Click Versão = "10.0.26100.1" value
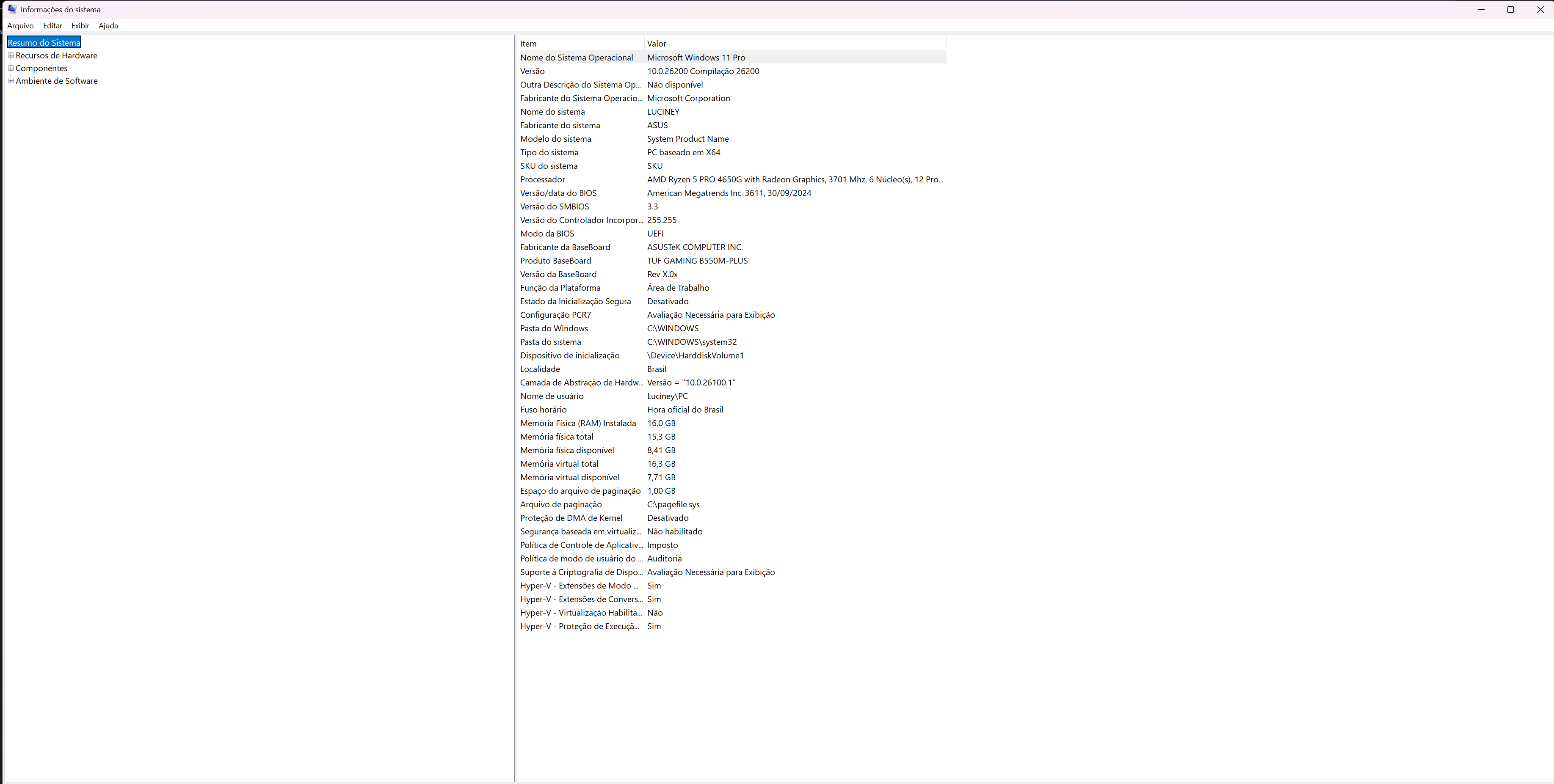This screenshot has height=784, width=1554. click(691, 382)
